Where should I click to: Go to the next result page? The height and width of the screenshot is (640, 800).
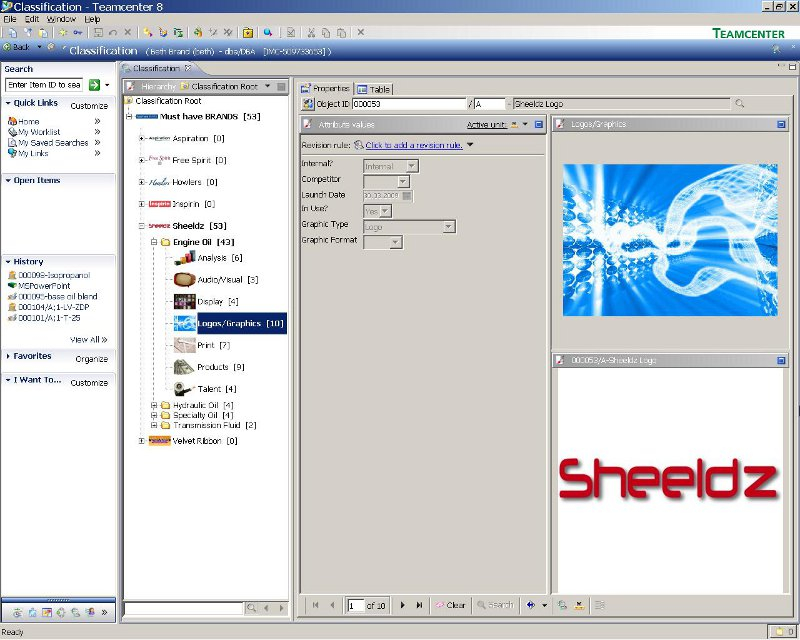click(403, 605)
